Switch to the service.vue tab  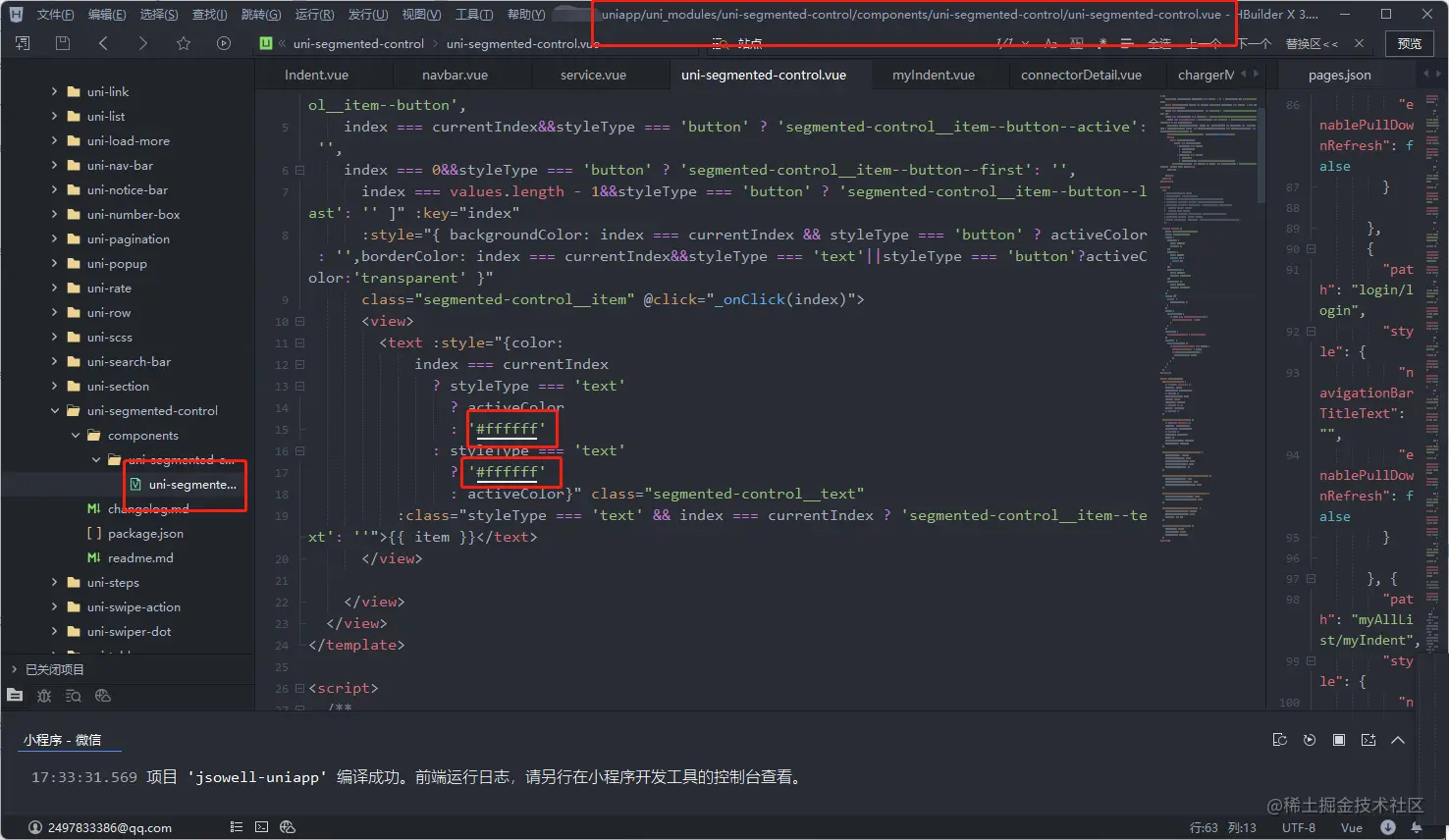593,75
